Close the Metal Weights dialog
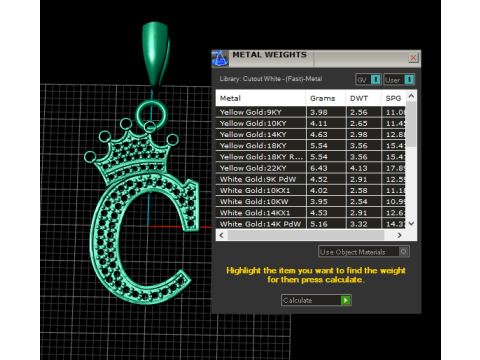Screen dimensions: 480x360 (413, 58)
